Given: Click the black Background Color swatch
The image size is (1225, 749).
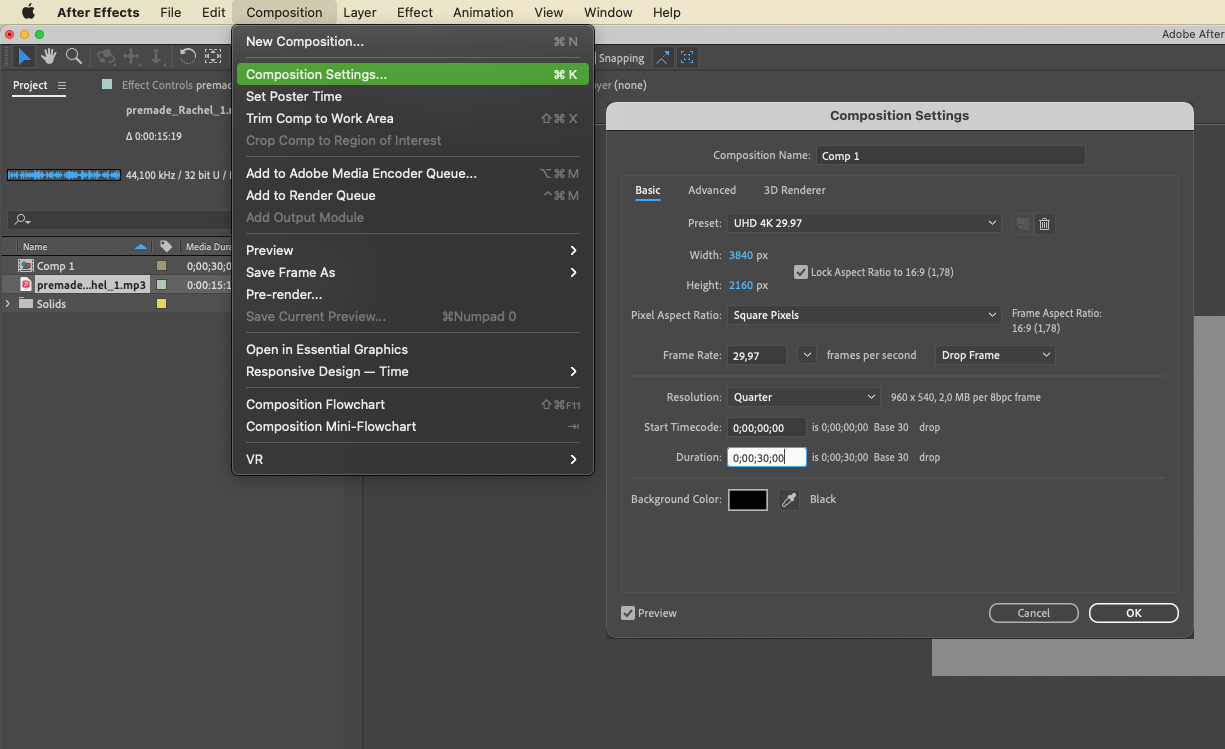Looking at the screenshot, I should click(x=747, y=500).
